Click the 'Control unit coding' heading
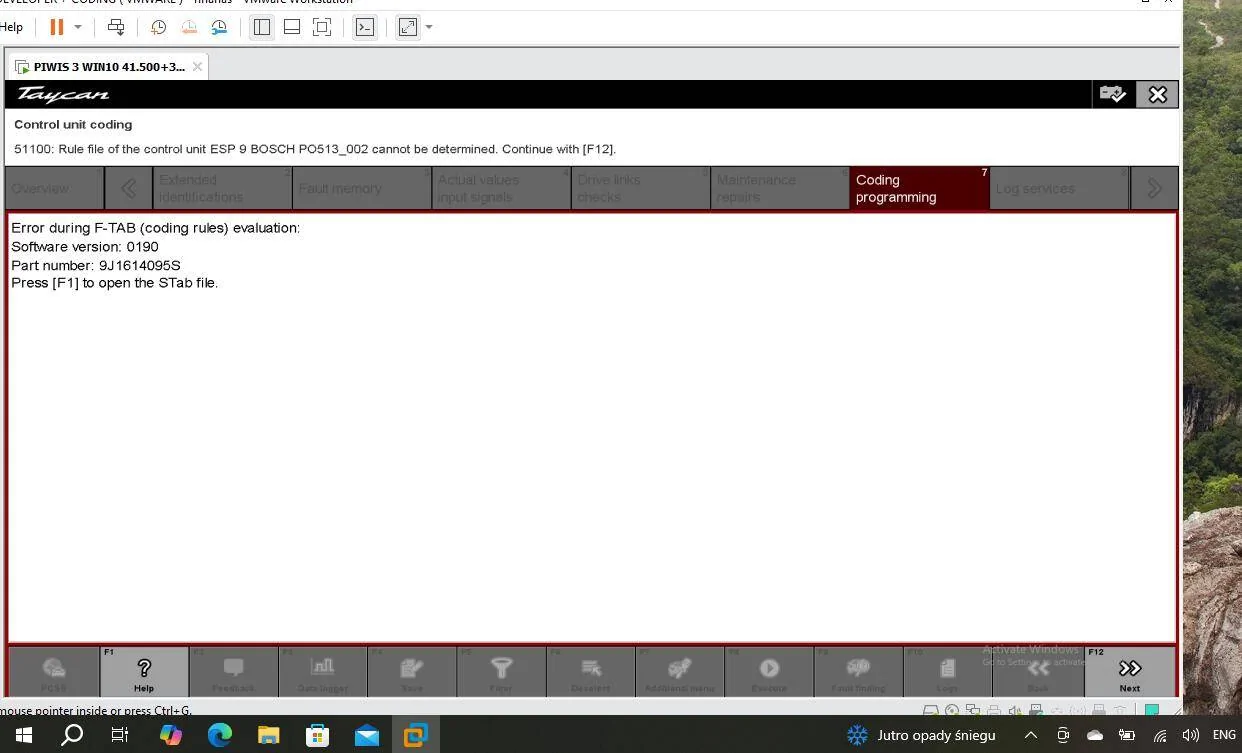 [73, 125]
